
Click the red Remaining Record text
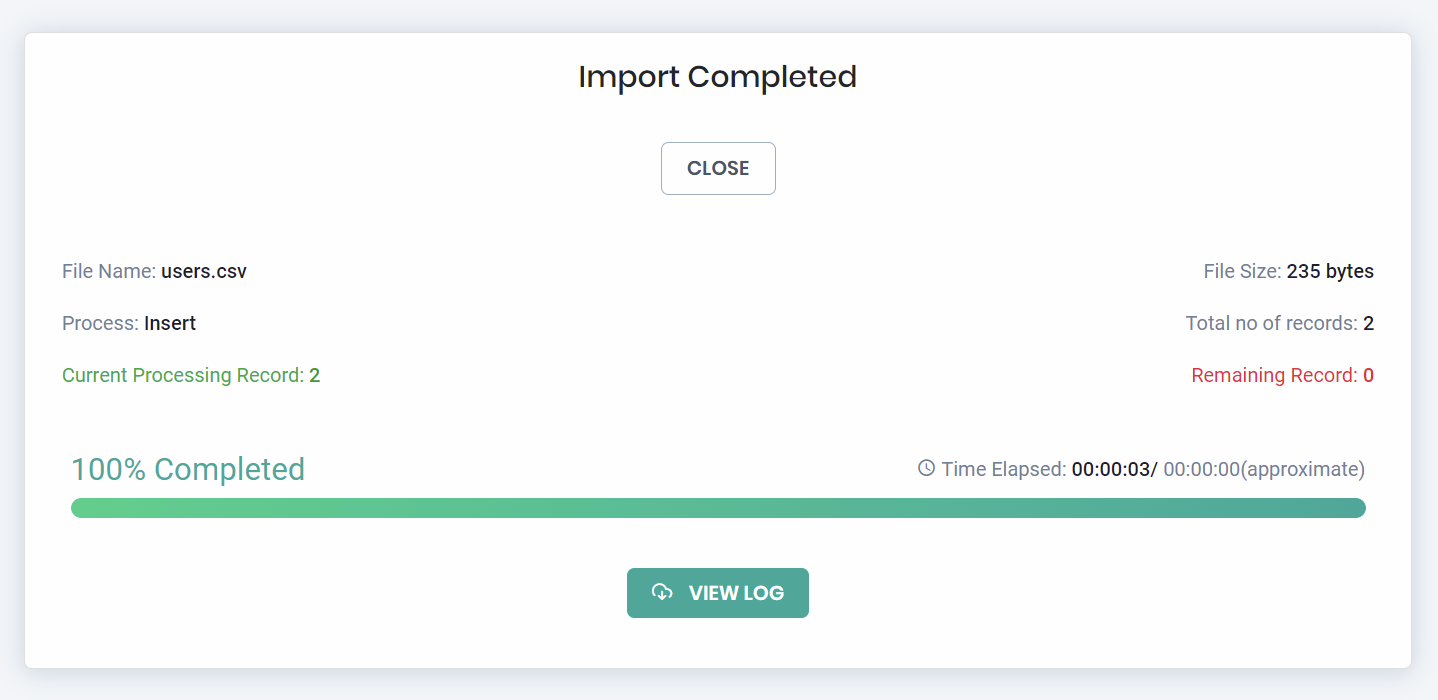tap(1283, 375)
